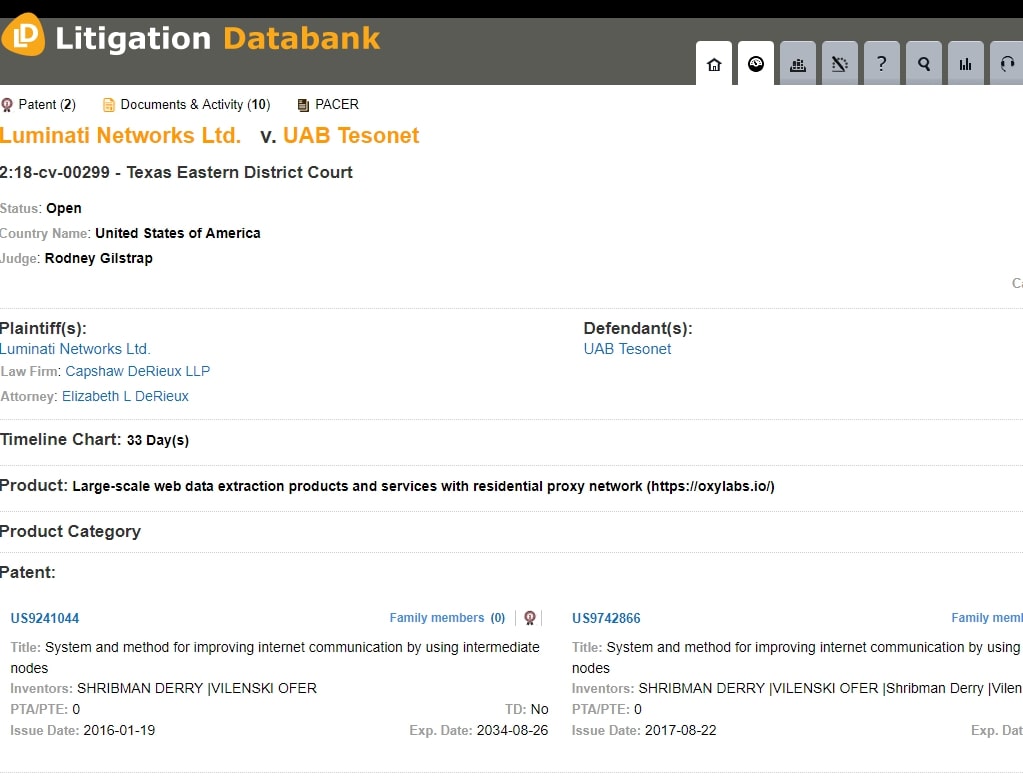
Task: Open the UAB Tesonet link under Defendant(s)
Action: pos(628,349)
